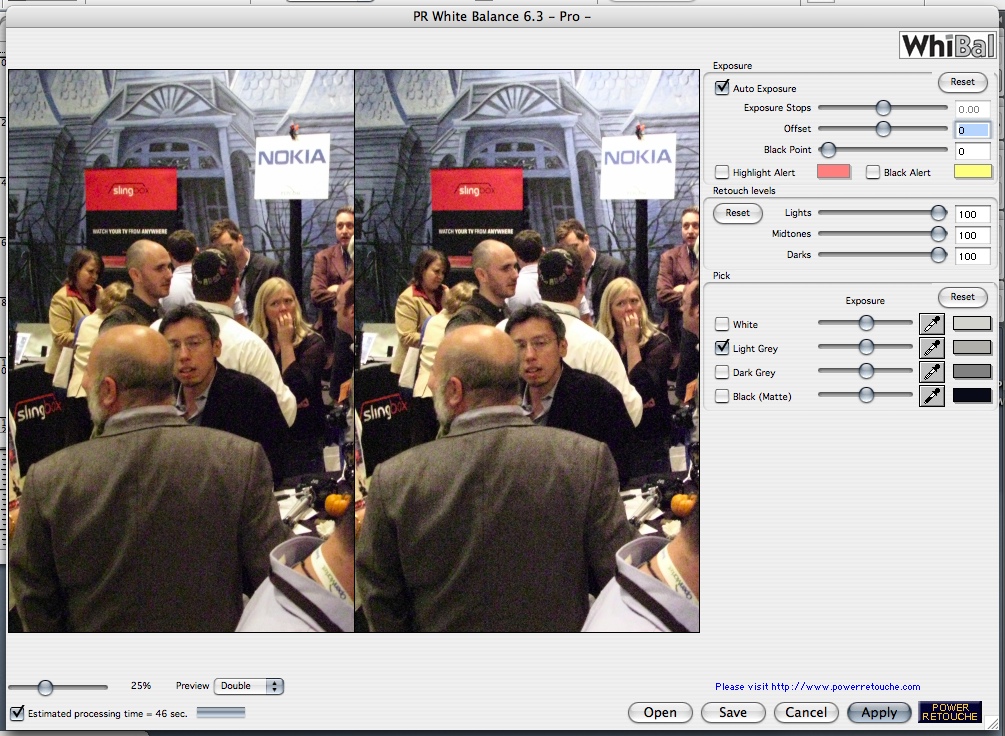Screen dimensions: 1005x736
Task: Click the corrected preview image on right
Action: tap(527, 350)
